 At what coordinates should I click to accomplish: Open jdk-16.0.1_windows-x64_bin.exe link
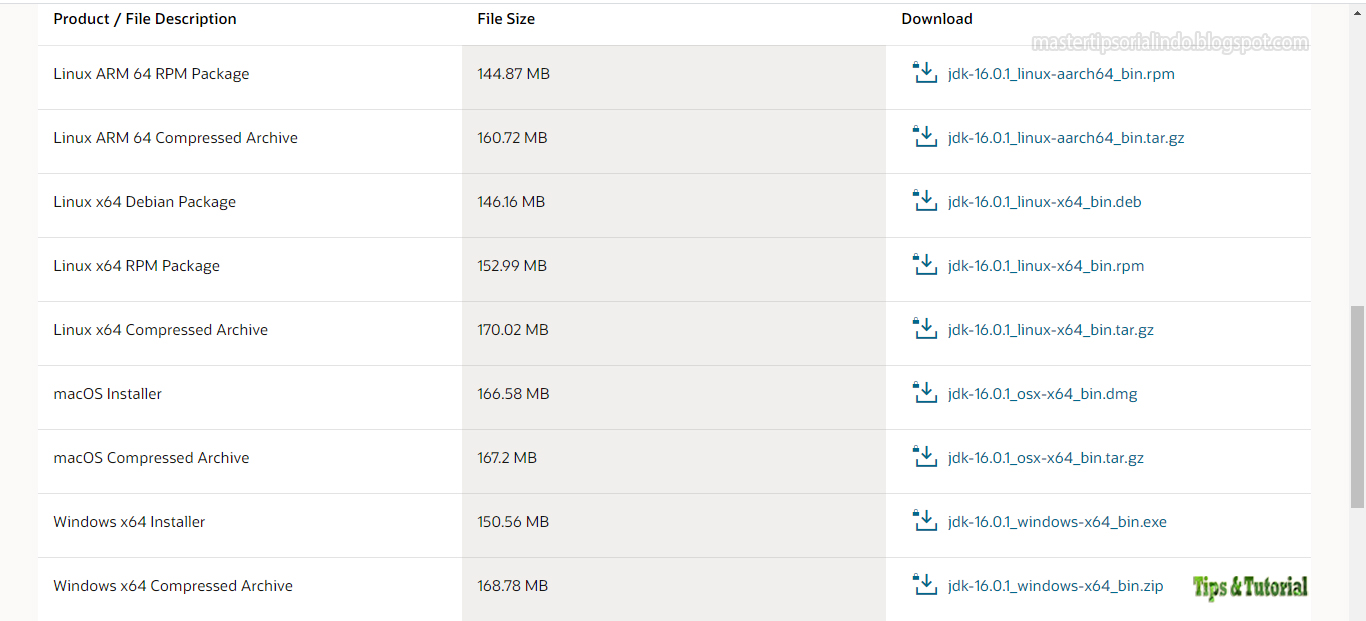click(1057, 522)
